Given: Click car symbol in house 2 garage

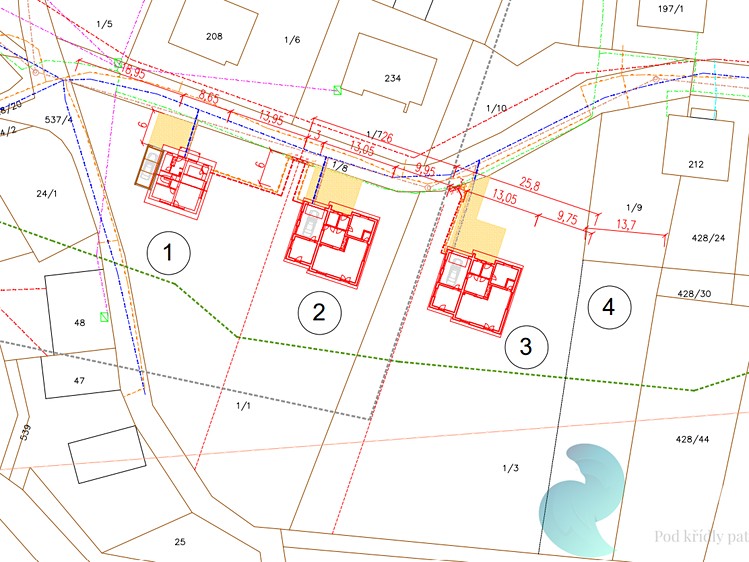Looking at the screenshot, I should (x=311, y=221).
